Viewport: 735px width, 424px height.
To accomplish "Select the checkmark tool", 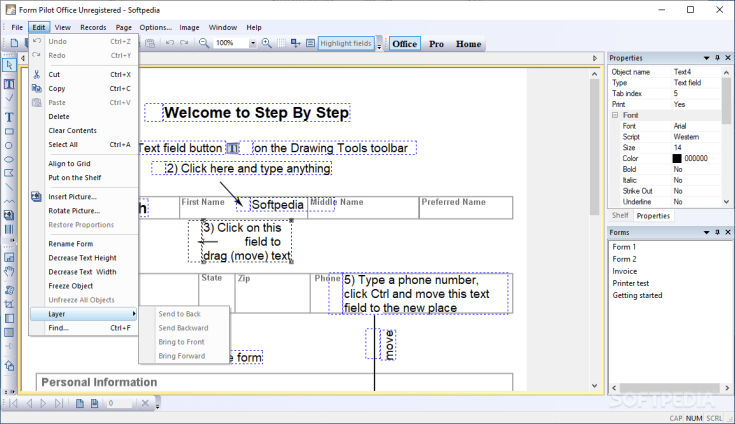I will click(x=9, y=98).
